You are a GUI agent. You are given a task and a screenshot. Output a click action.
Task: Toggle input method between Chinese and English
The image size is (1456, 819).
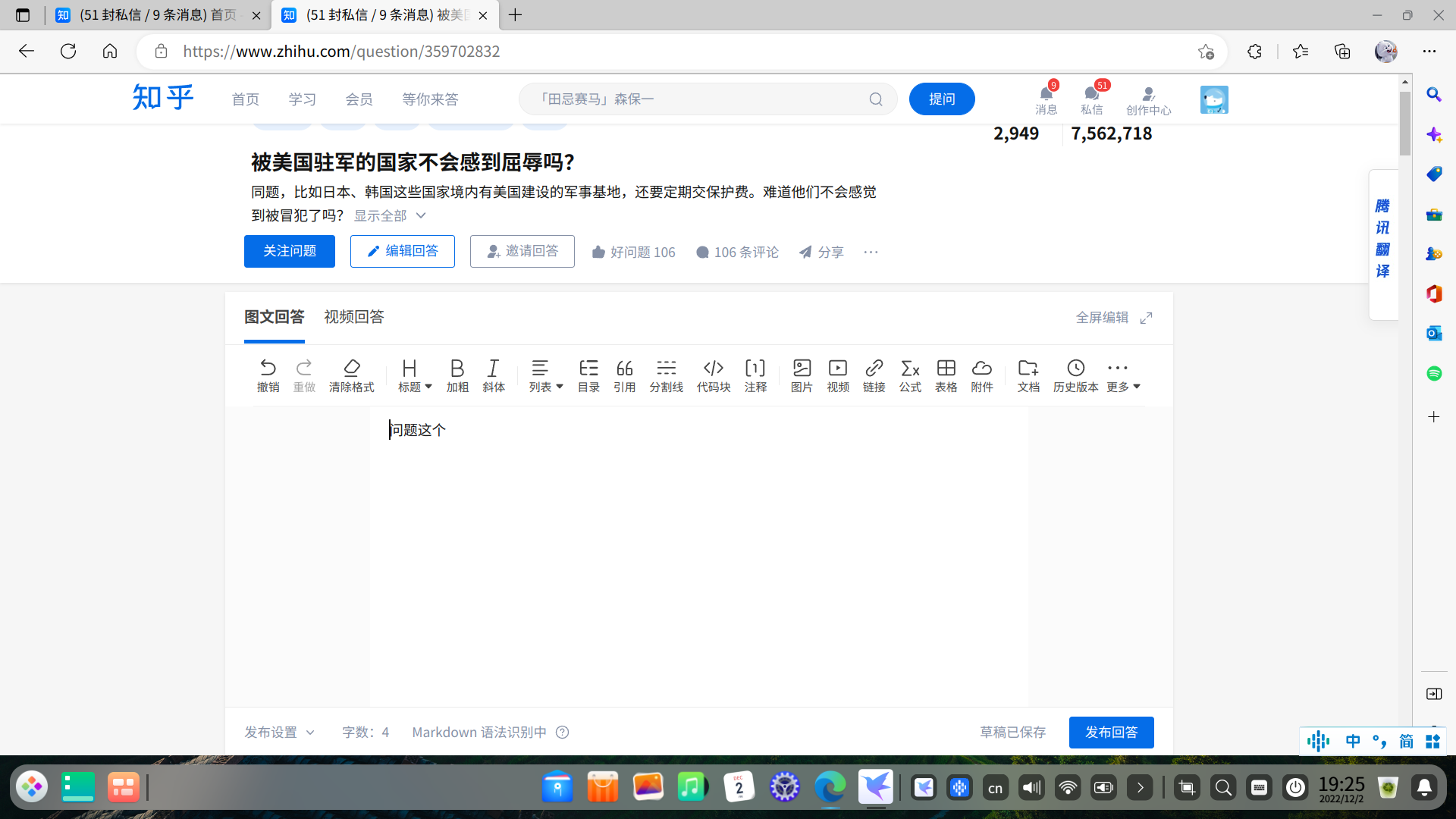tap(1354, 742)
